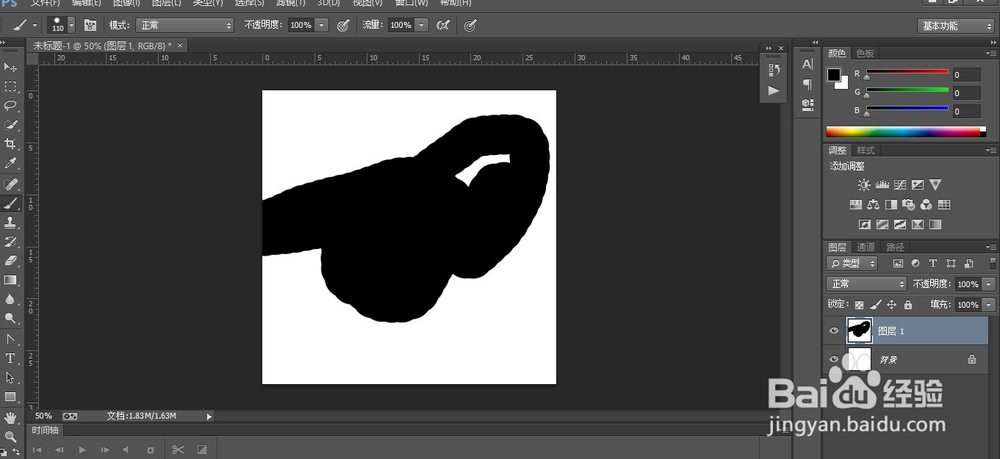Image resolution: width=1000 pixels, height=459 pixels.
Task: Open the Character panel icon
Action: click(807, 64)
